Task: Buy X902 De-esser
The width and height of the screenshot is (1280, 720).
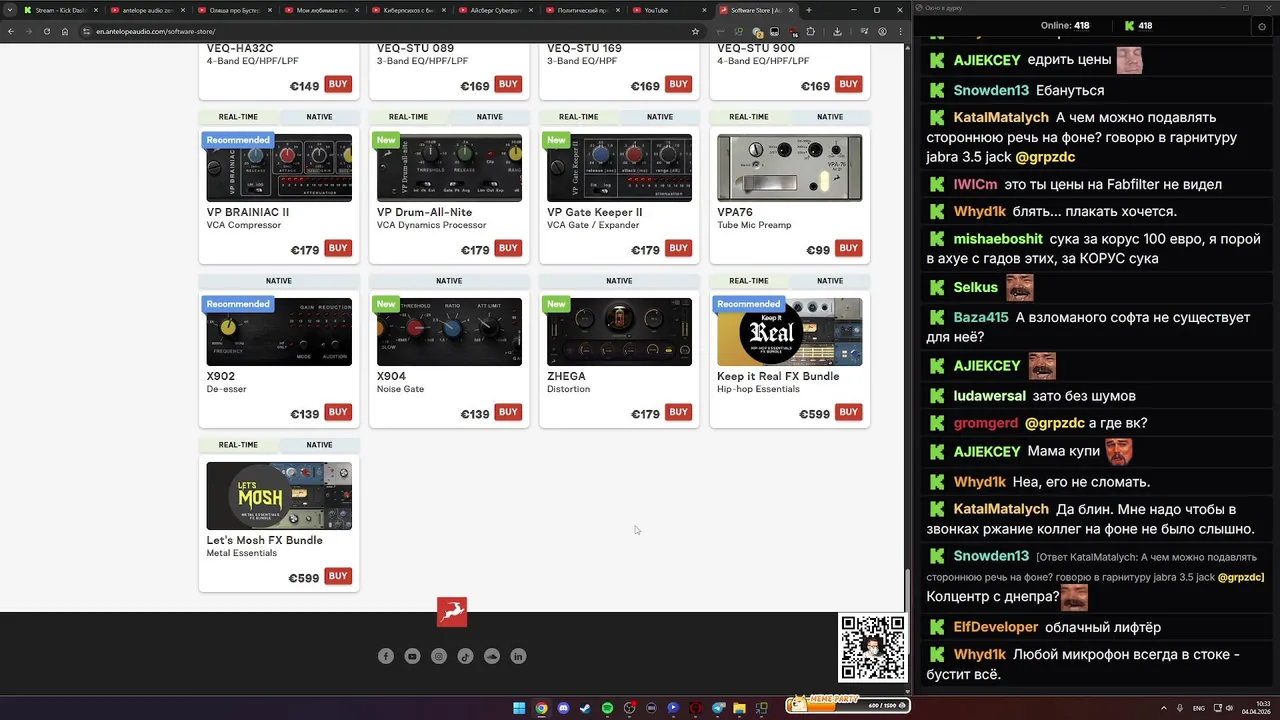Action: (x=338, y=412)
